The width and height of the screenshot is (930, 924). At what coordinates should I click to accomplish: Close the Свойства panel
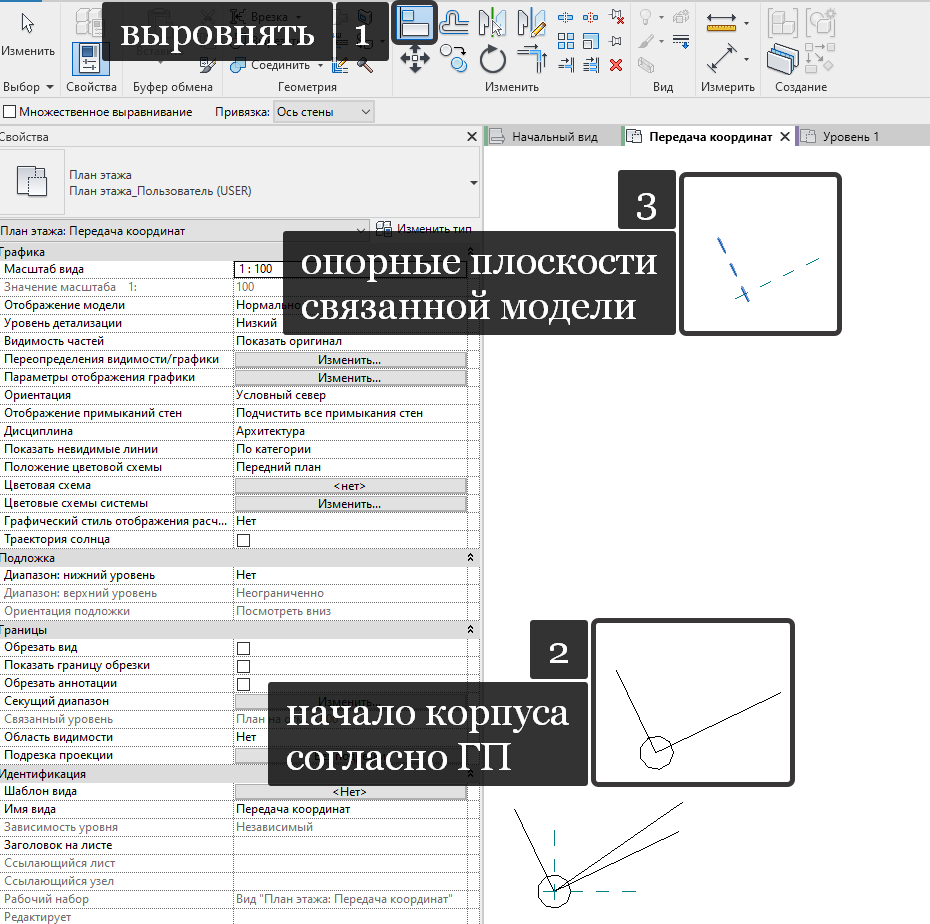click(472, 136)
